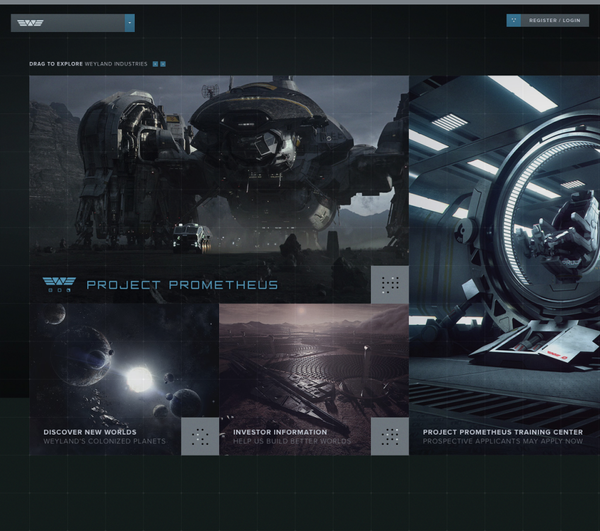Screen dimensions: 600x531
Task: Open the Discover New Worlds planets tile
Action: tap(124, 379)
